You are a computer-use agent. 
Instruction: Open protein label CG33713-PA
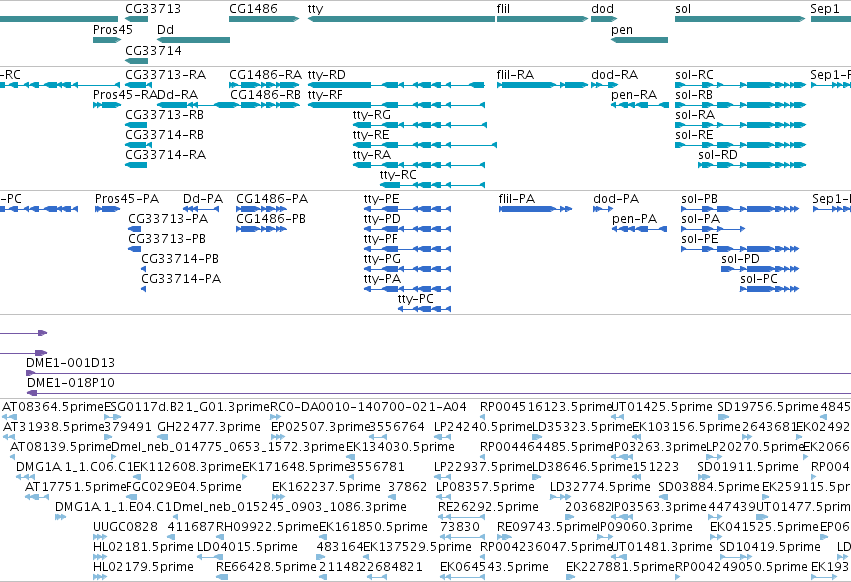click(168, 219)
